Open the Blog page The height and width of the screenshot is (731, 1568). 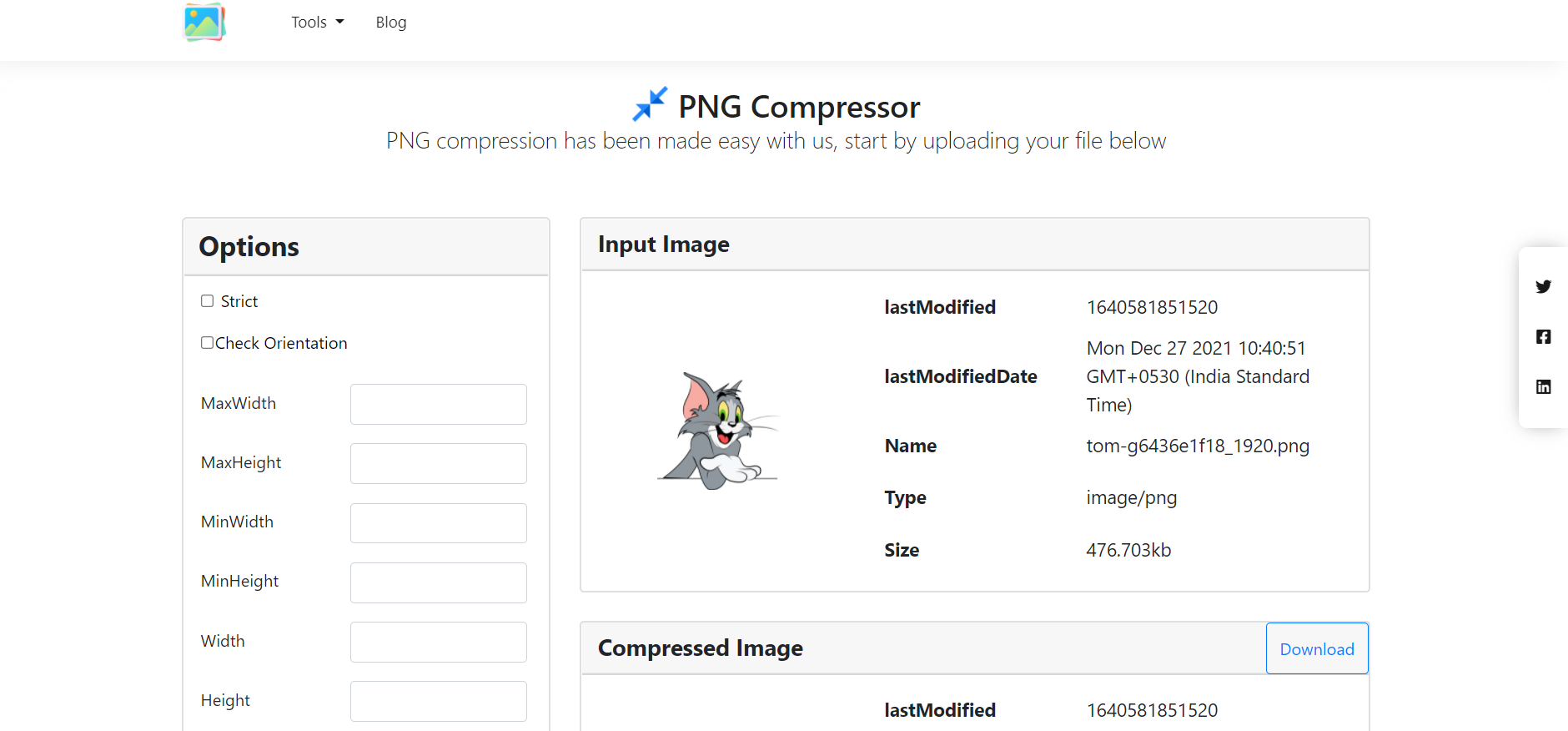point(390,23)
